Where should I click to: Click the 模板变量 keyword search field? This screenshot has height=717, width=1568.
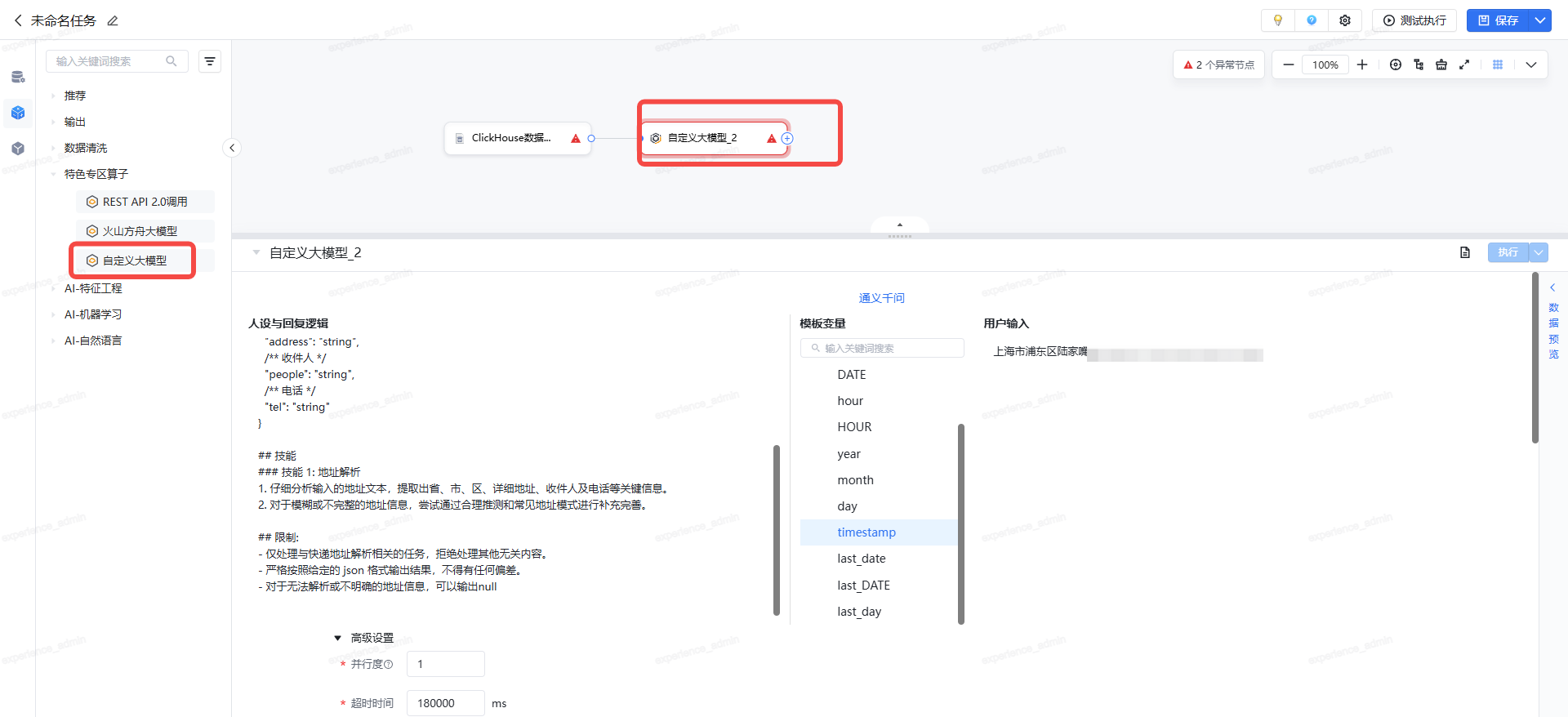click(x=882, y=348)
